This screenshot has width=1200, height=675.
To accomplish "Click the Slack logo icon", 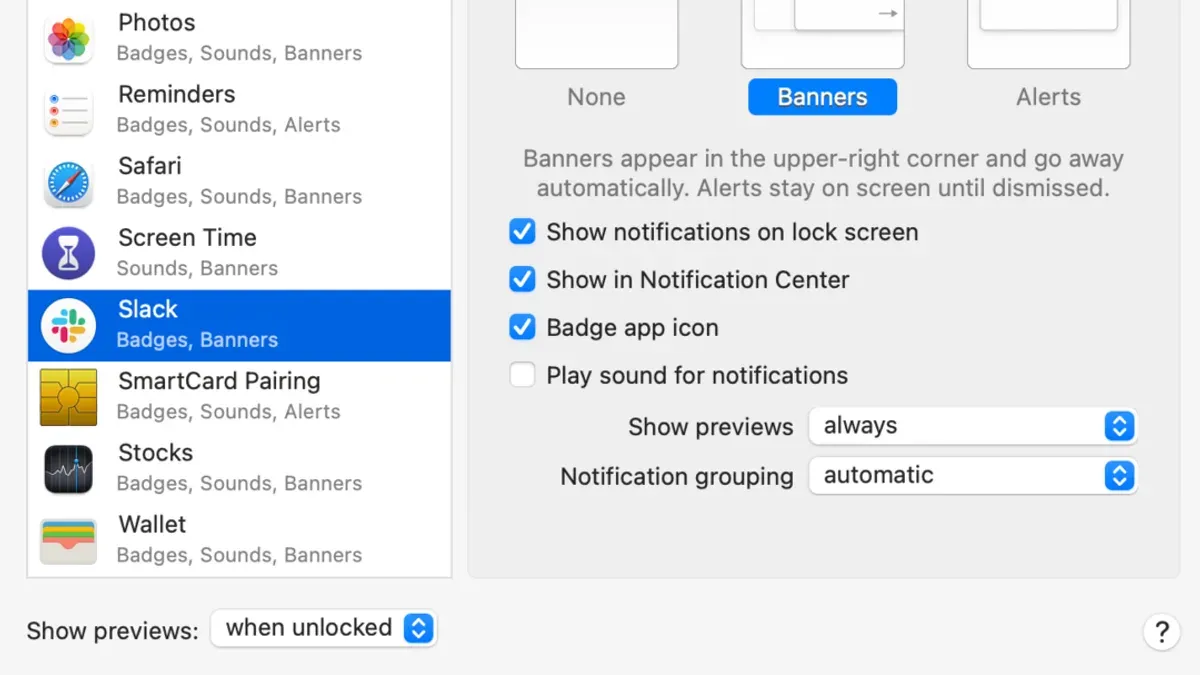I will [x=69, y=326].
